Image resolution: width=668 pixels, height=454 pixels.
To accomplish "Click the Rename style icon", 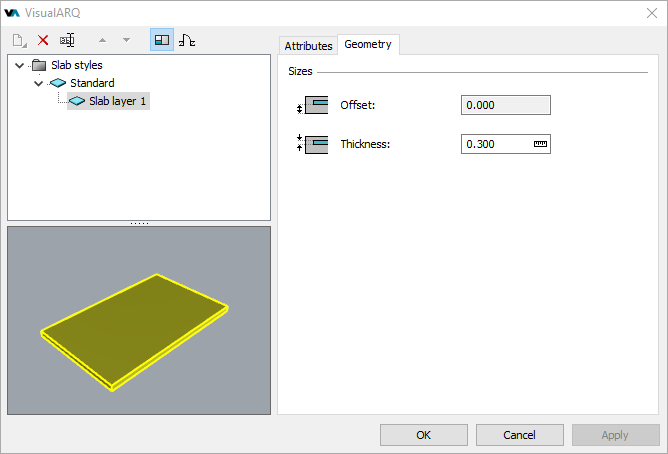I will tap(67, 40).
